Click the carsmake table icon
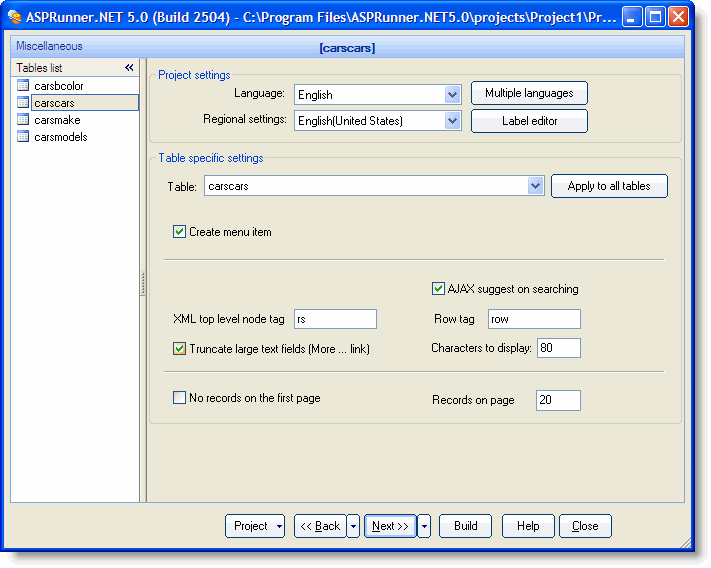Screen dimensions: 711x568 [x=23, y=120]
